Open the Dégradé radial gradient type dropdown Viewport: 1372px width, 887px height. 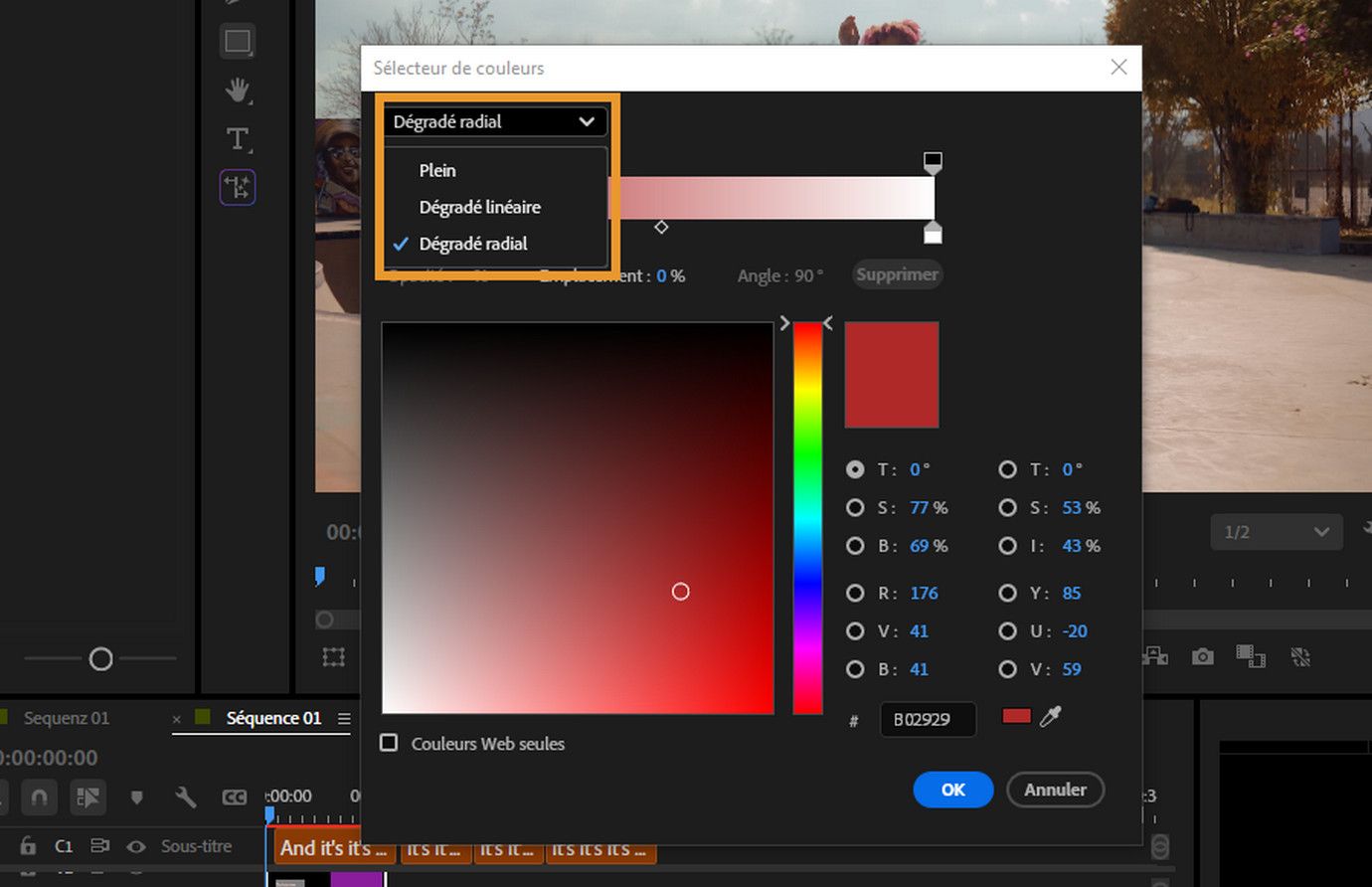(495, 121)
